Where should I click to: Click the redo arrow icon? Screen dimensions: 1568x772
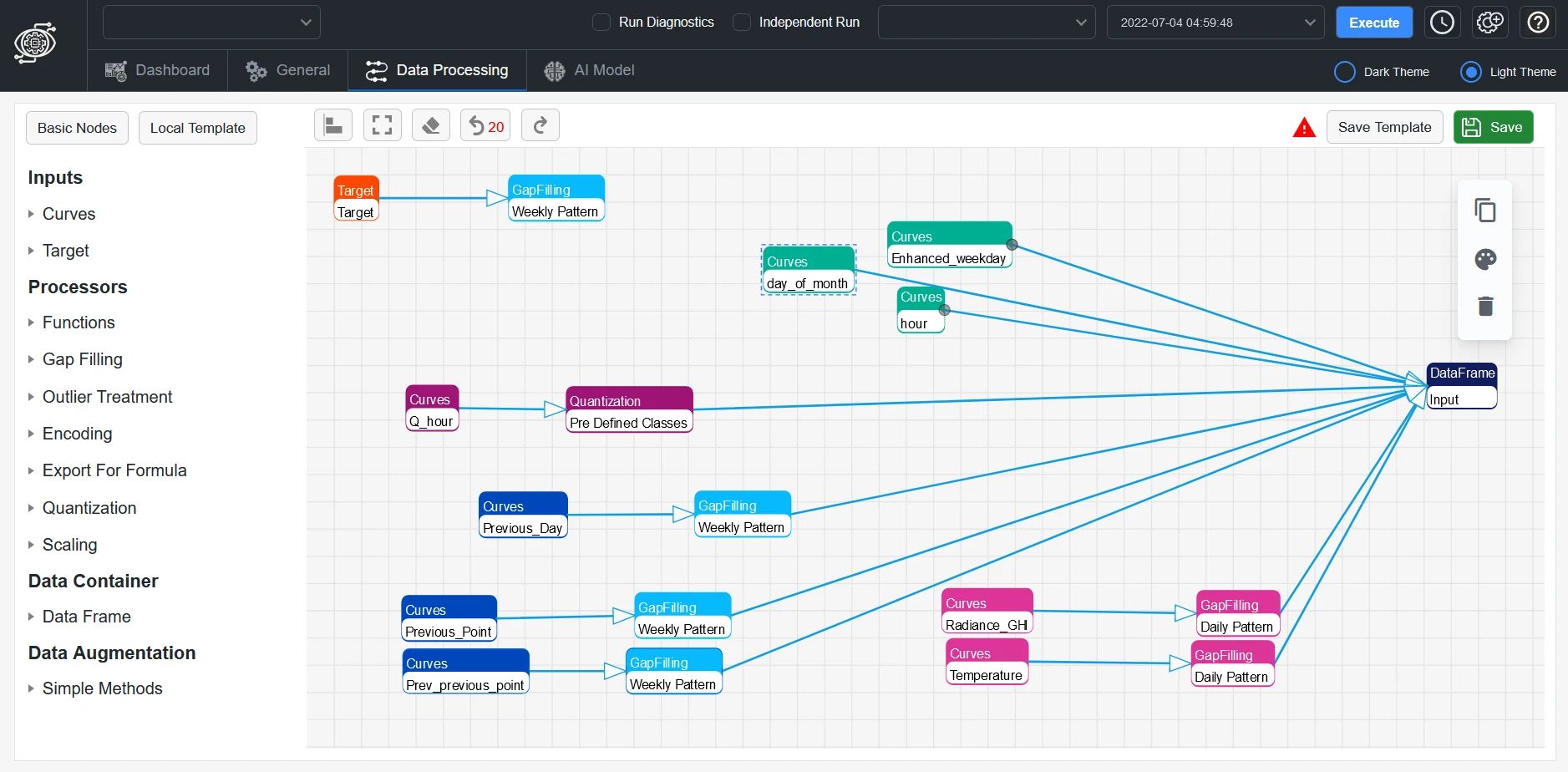point(540,125)
